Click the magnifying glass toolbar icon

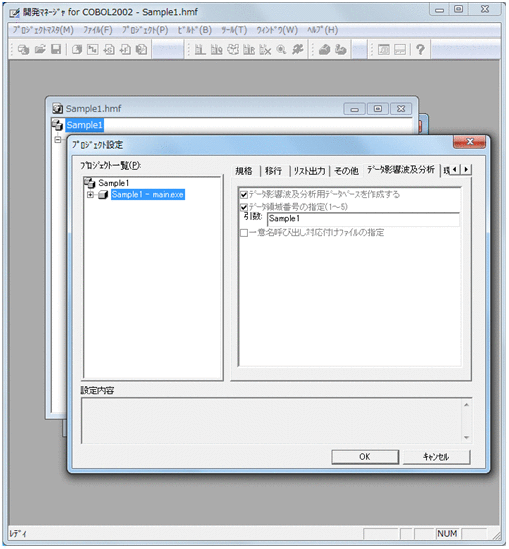(281, 50)
